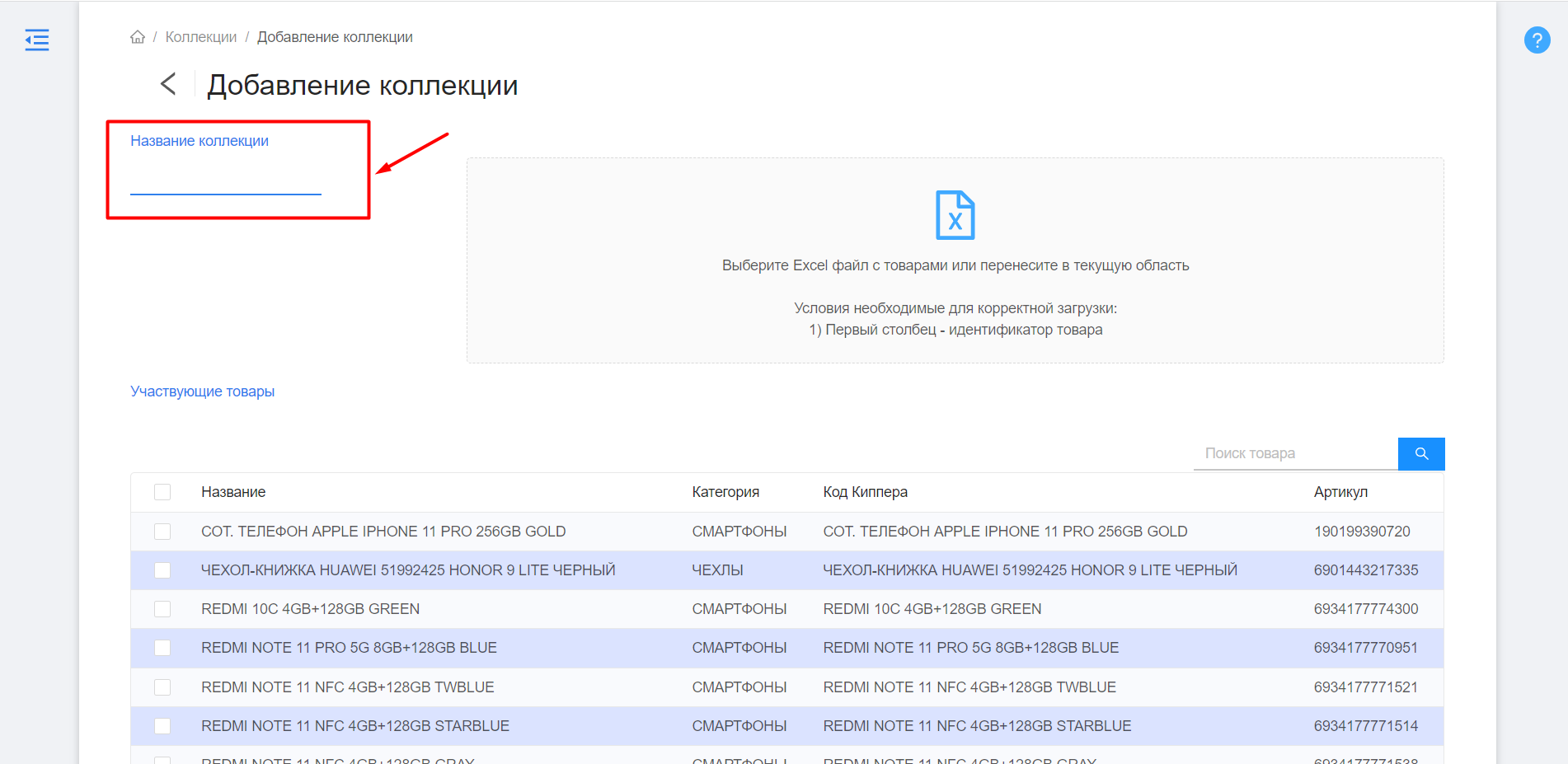Select article number 6934177771521
This screenshot has width=1568, height=764.
tap(1366, 687)
